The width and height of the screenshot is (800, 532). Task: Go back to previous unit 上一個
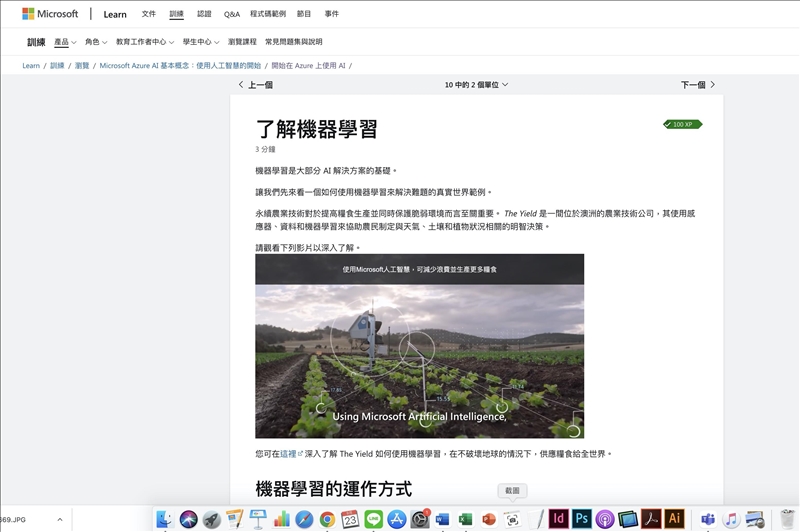coord(256,85)
